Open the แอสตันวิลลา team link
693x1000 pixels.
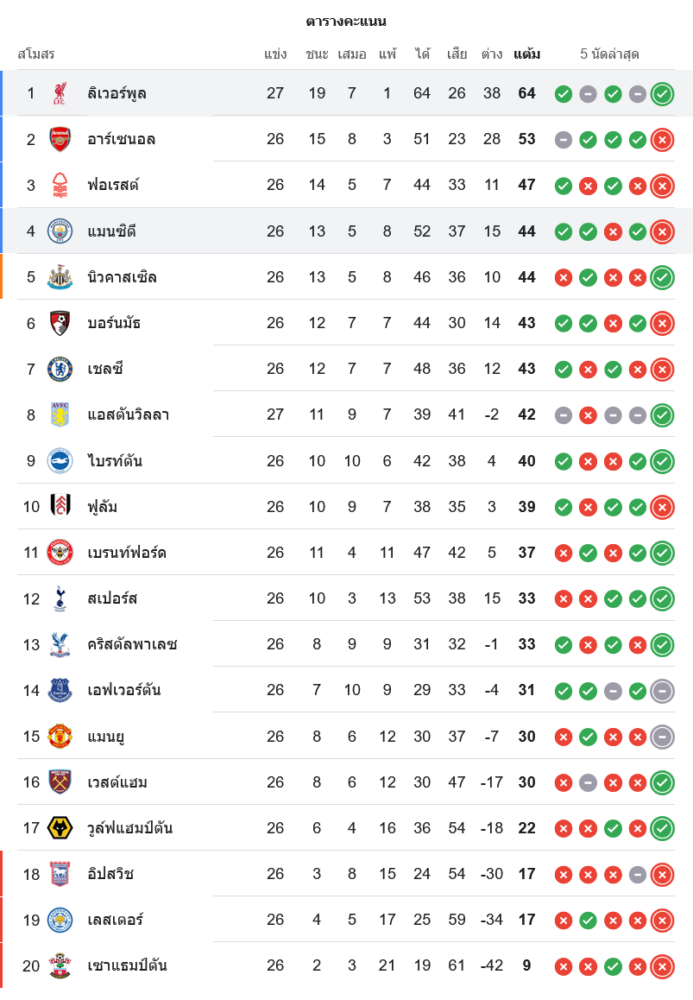[128, 415]
